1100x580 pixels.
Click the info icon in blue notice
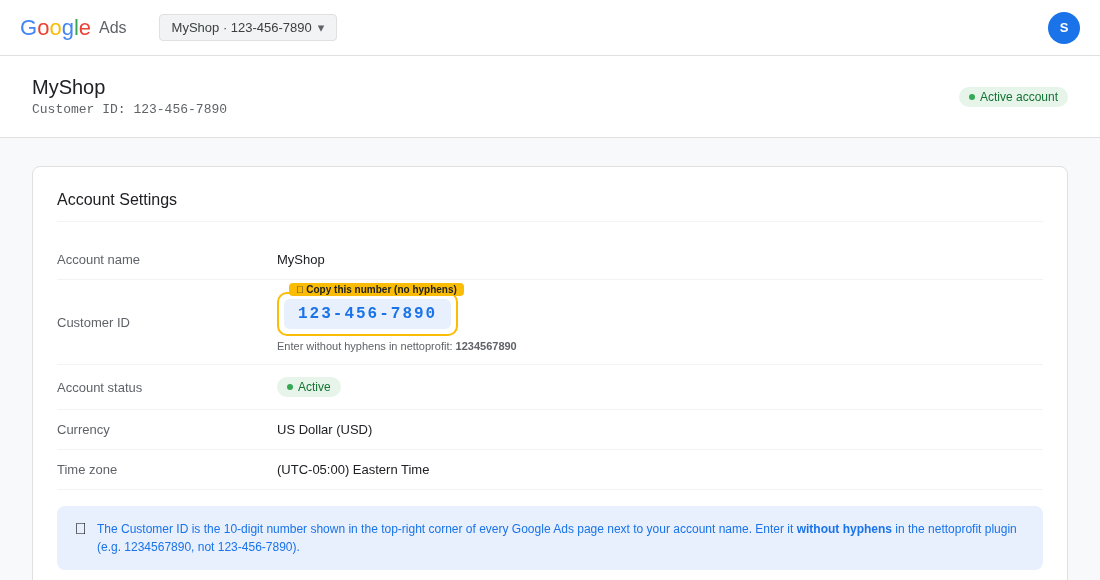tap(81, 529)
